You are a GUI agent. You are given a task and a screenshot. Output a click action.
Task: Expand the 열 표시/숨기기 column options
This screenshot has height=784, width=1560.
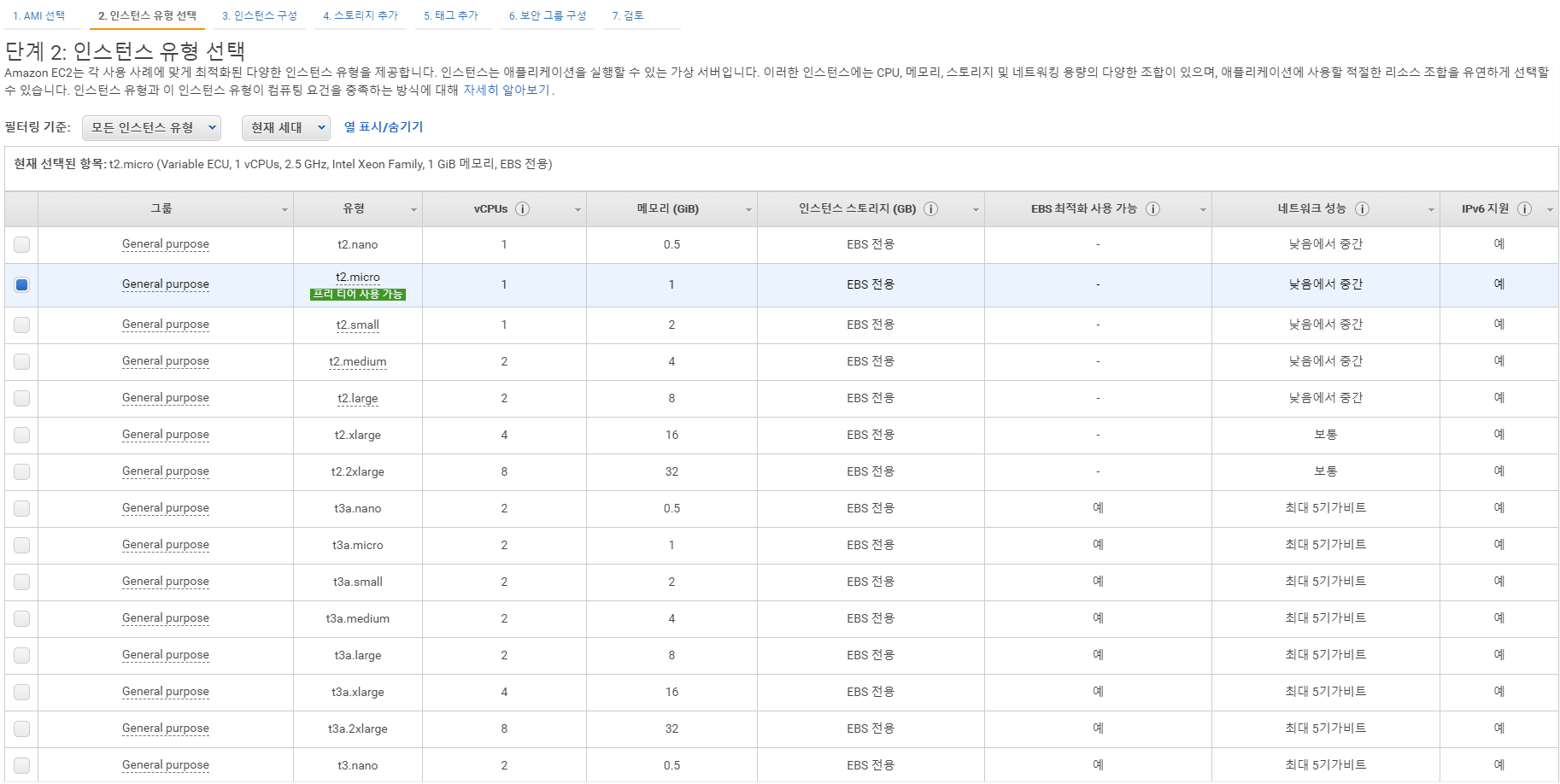[384, 127]
